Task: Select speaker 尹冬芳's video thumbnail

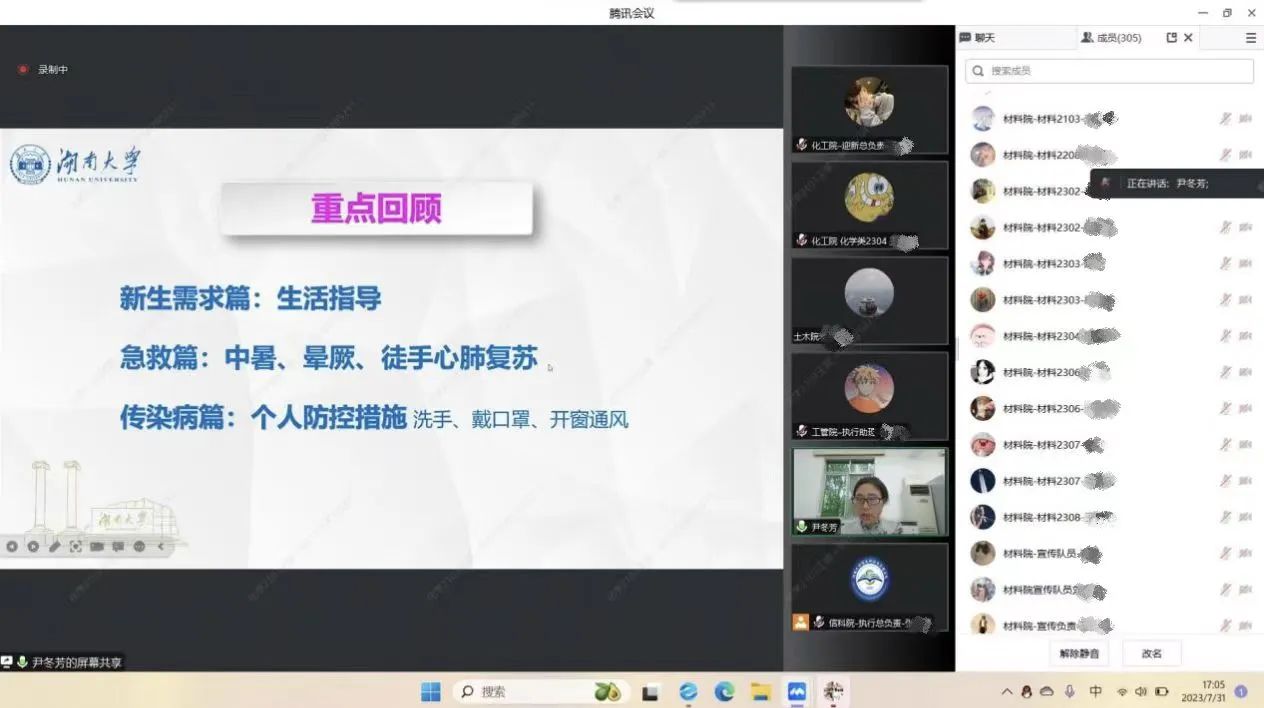Action: pyautogui.click(x=869, y=492)
